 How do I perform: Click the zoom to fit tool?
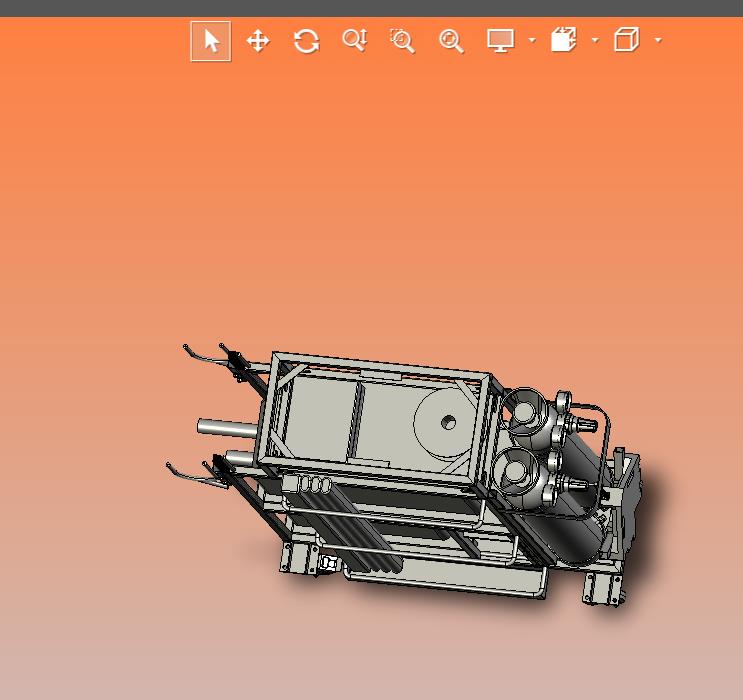coord(451,41)
